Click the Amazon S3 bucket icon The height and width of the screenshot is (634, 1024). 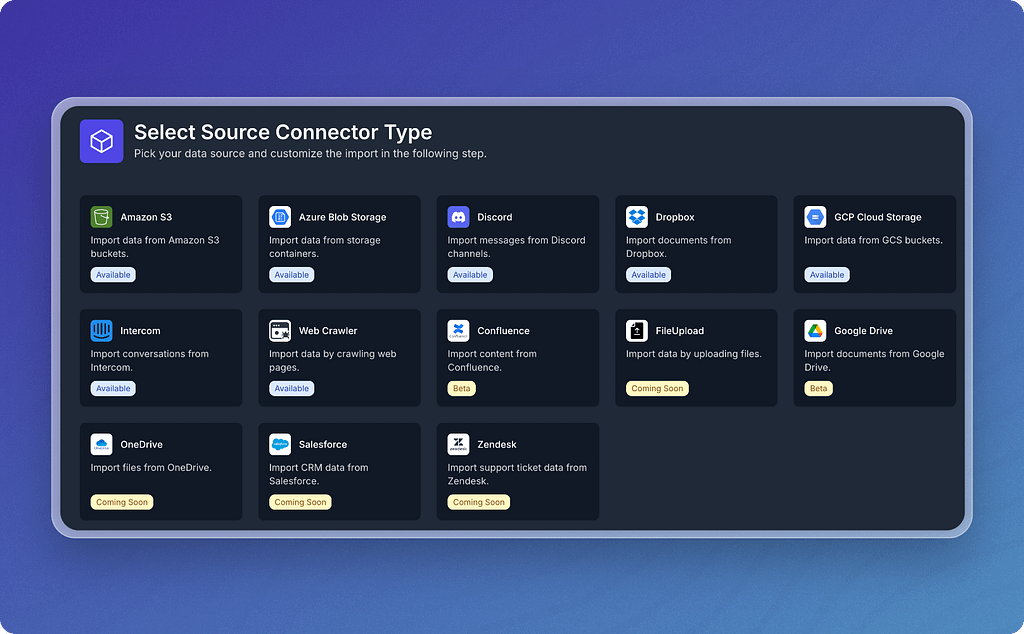coord(101,217)
